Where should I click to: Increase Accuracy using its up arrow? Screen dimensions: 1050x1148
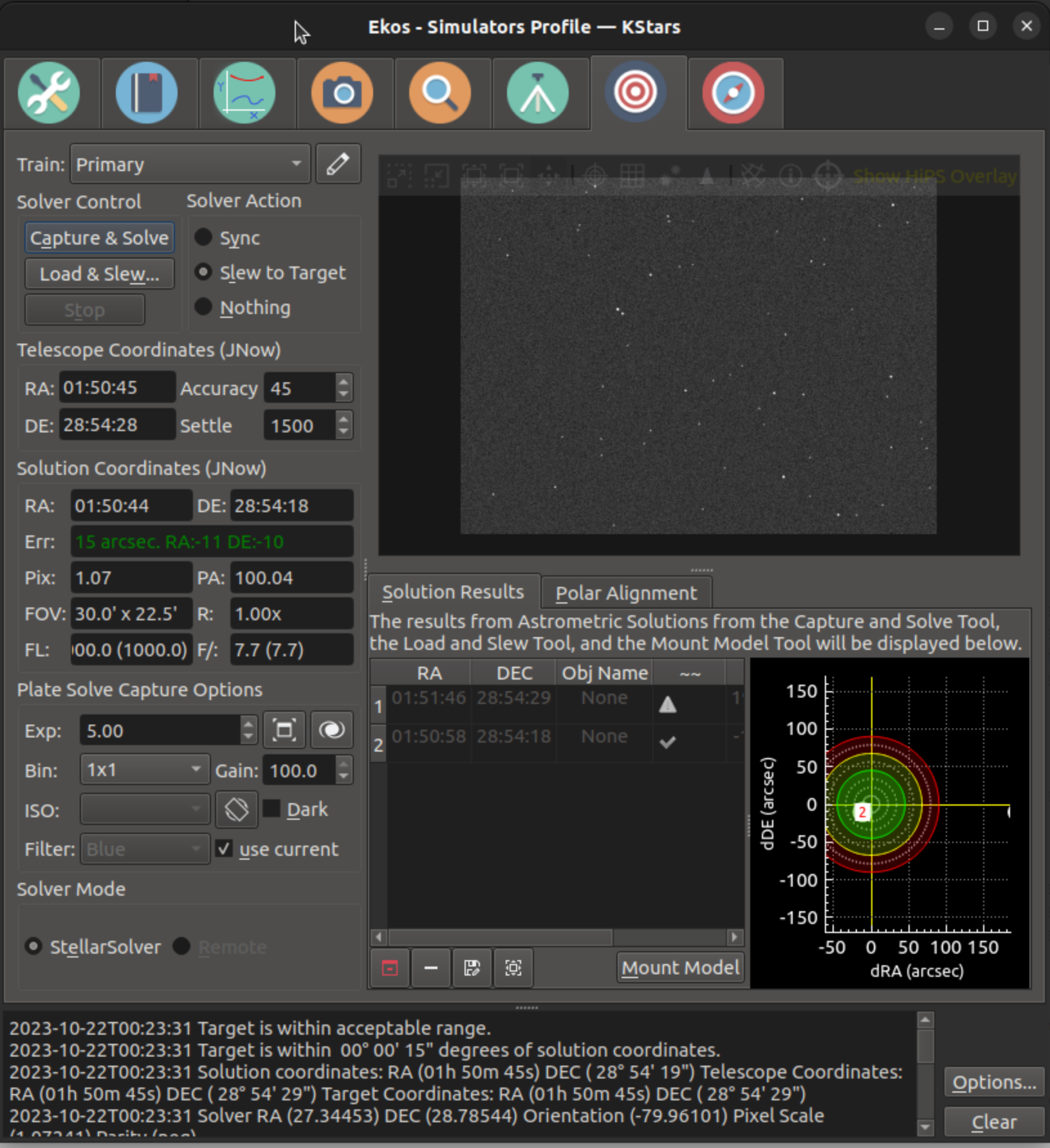(x=342, y=382)
